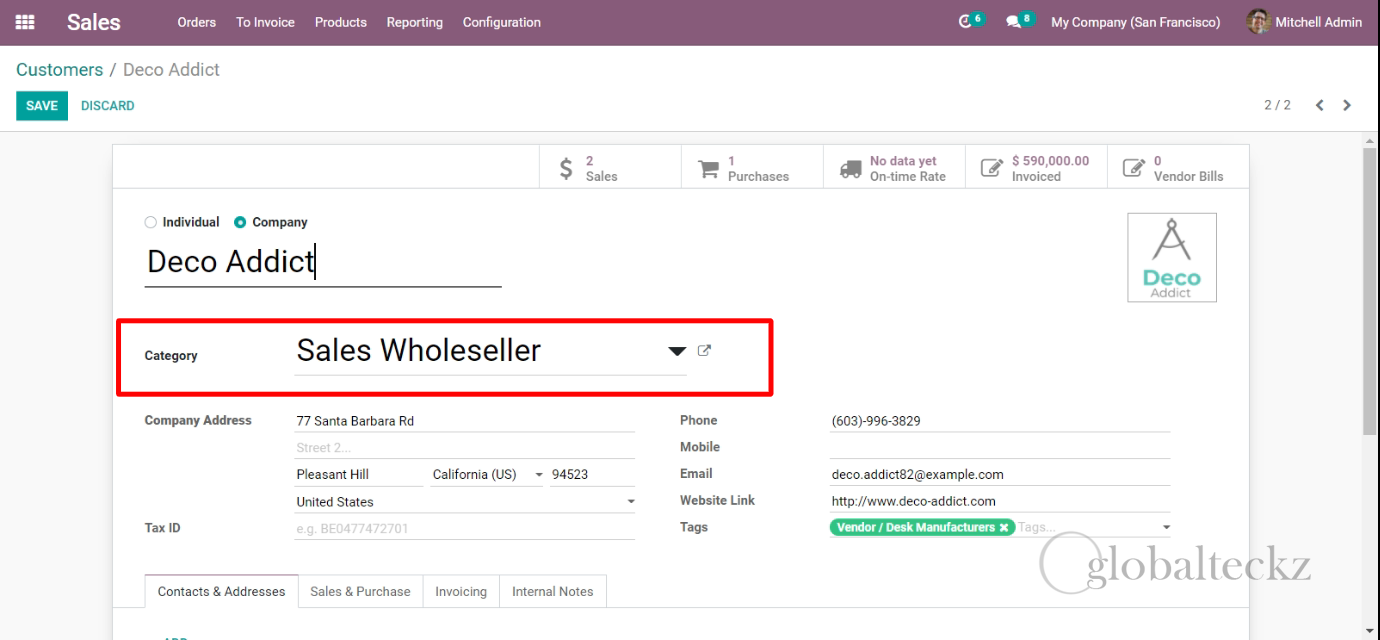The image size is (1380, 640).
Task: Go to previous record arrow
Action: pyautogui.click(x=1320, y=105)
